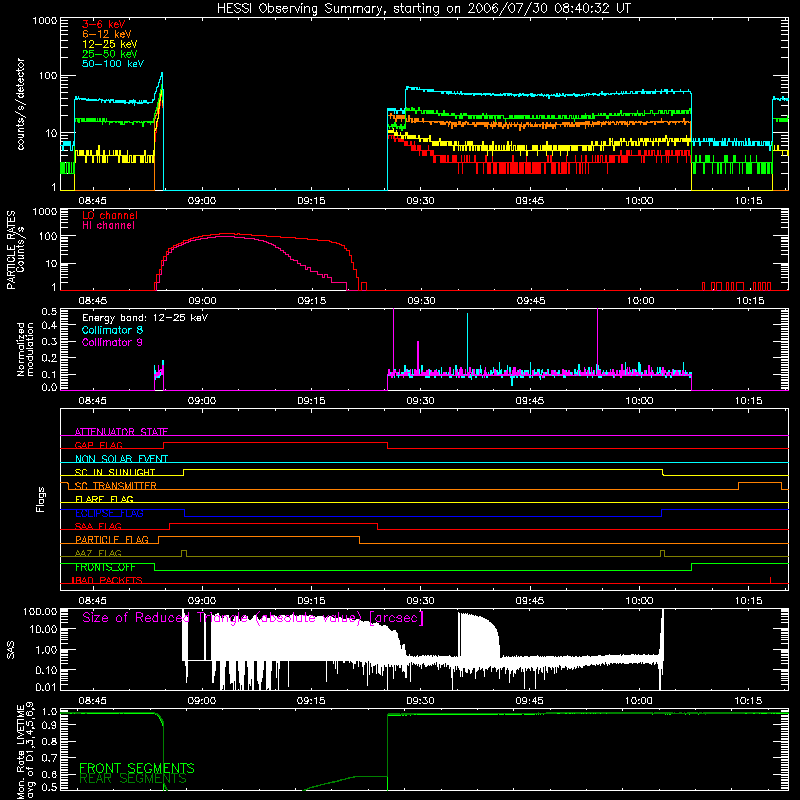Click the SC_IN_SUNLIGHT flag label

(115, 472)
